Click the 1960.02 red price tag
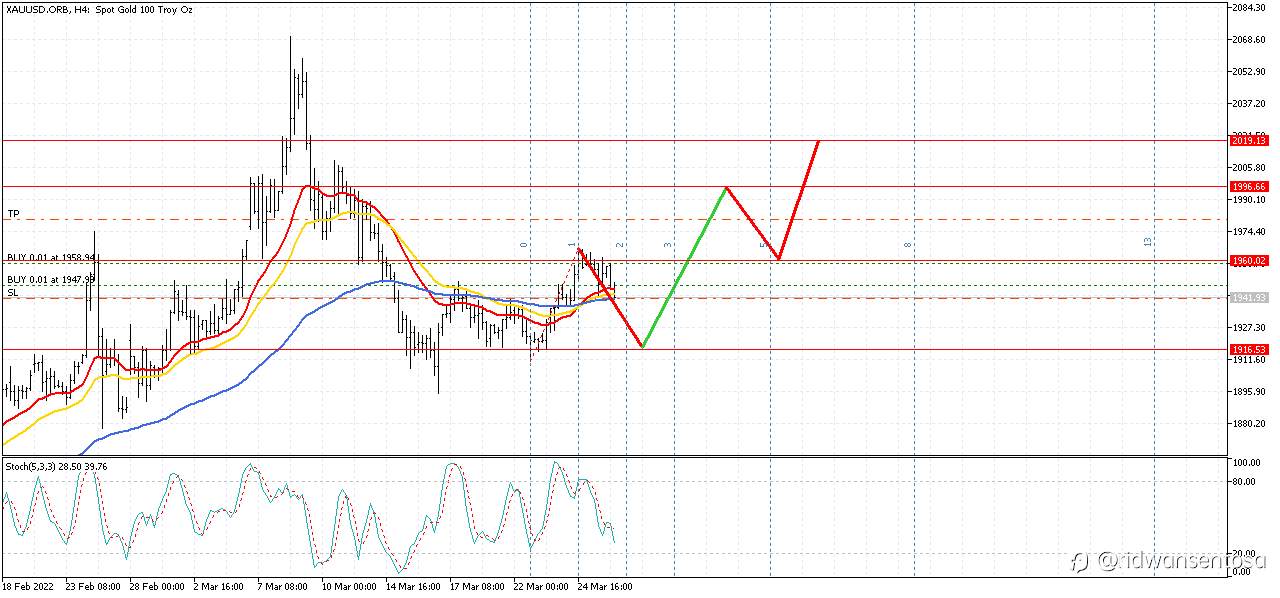Image resolution: width=1280 pixels, height=598 pixels. 1249,261
